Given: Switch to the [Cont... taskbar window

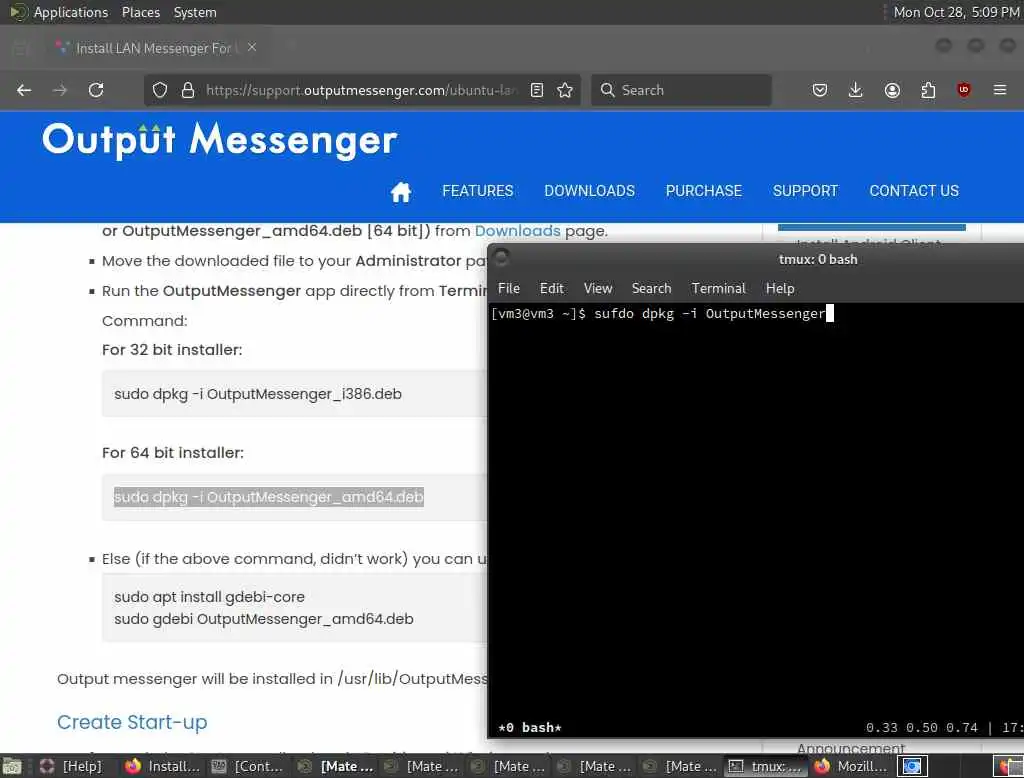Looking at the screenshot, I should pyautogui.click(x=248, y=766).
